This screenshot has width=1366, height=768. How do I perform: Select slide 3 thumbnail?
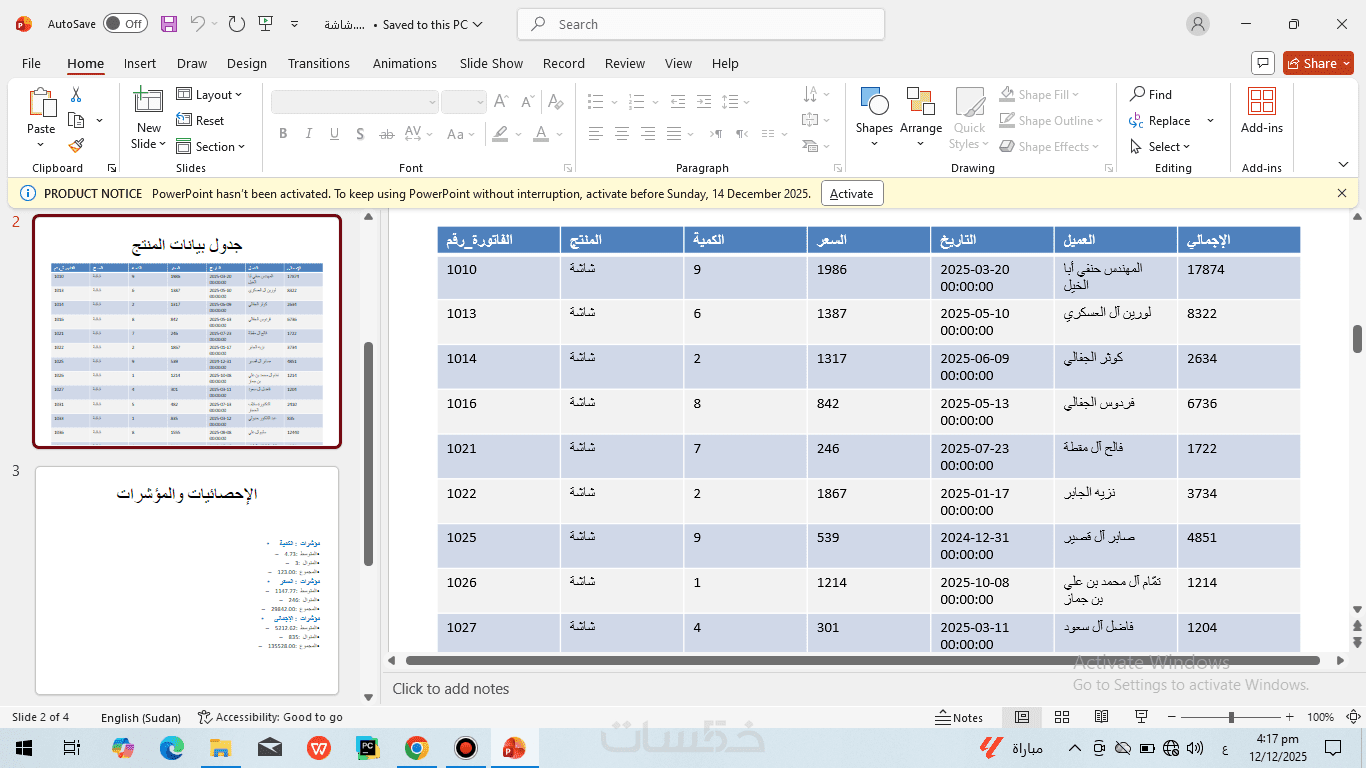point(187,580)
